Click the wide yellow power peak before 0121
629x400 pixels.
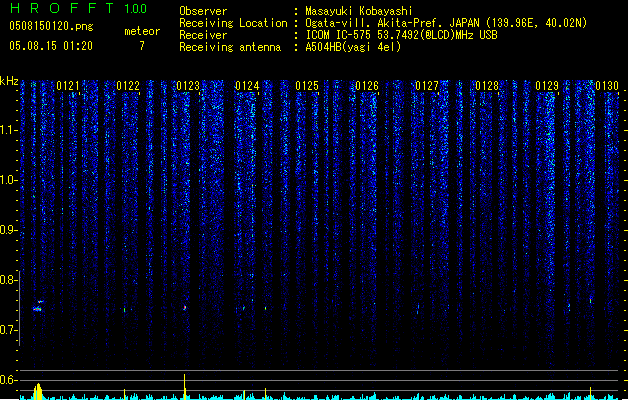(38, 392)
